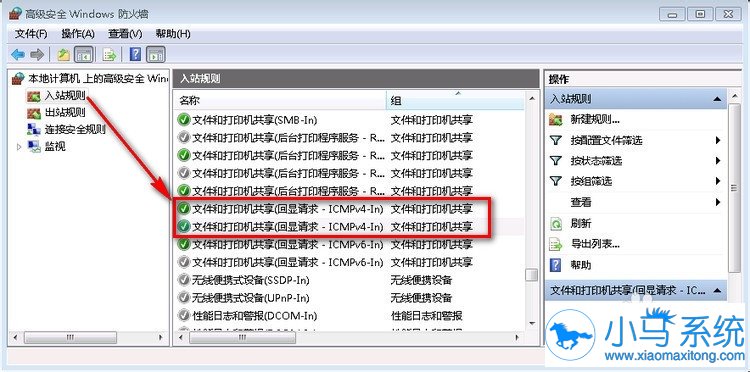Expand the 监视 tree node triangle
Viewport: 750px width, 372px height.
(19, 147)
